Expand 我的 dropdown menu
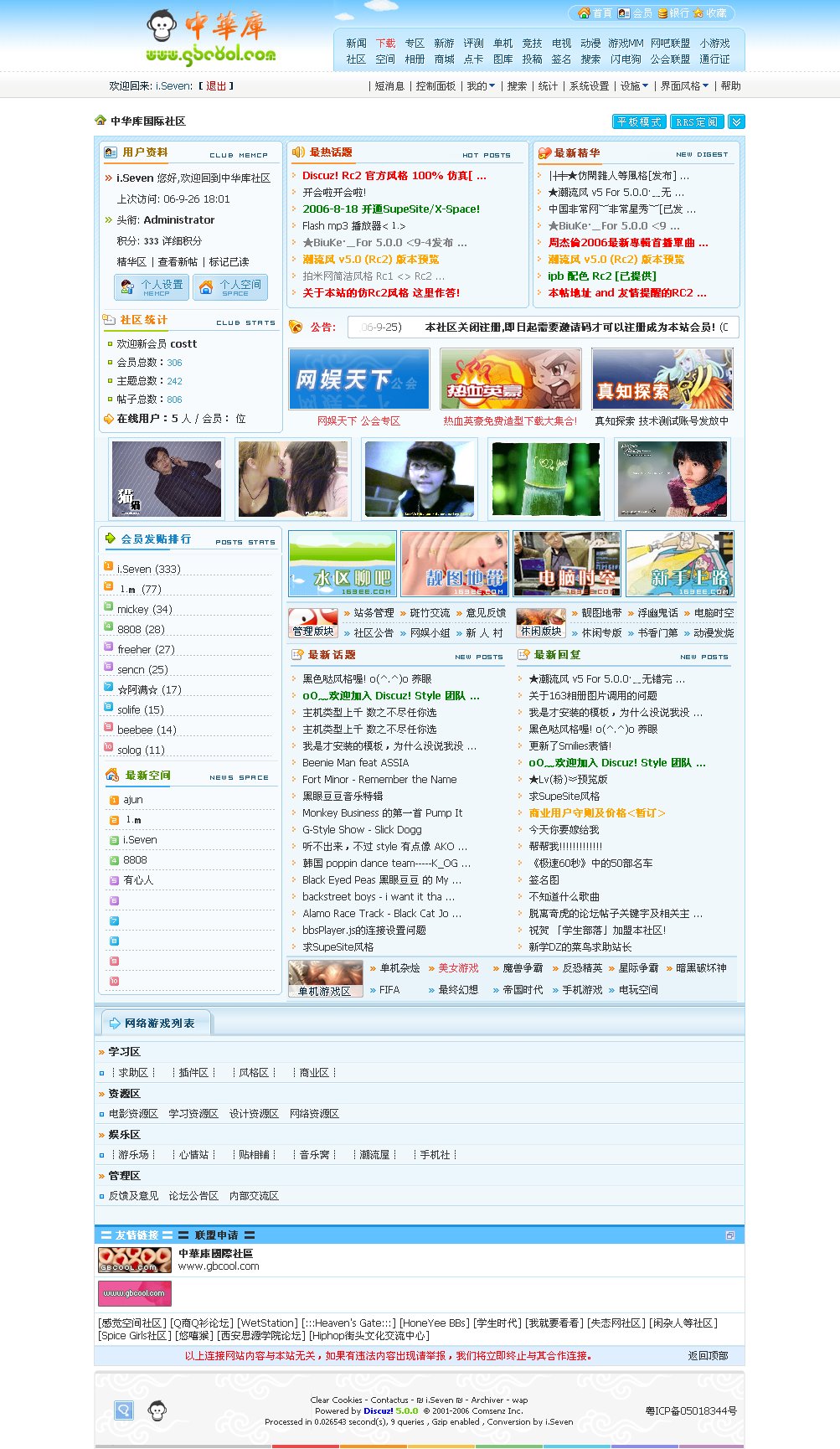 pyautogui.click(x=481, y=85)
